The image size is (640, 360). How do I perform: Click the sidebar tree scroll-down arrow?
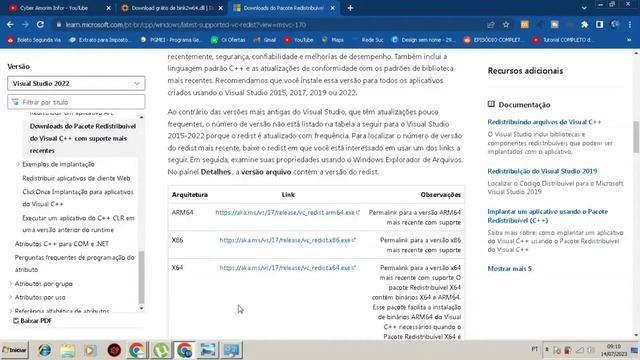(141, 308)
